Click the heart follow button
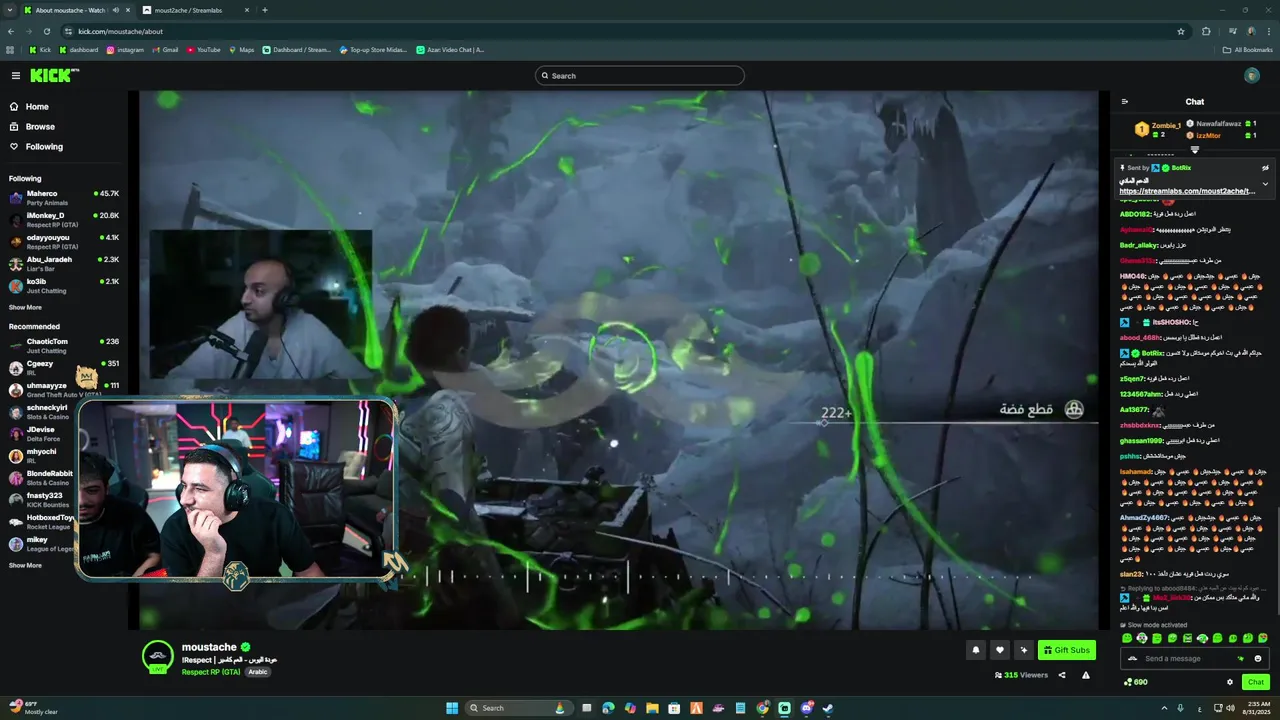The height and width of the screenshot is (720, 1280). (x=999, y=650)
